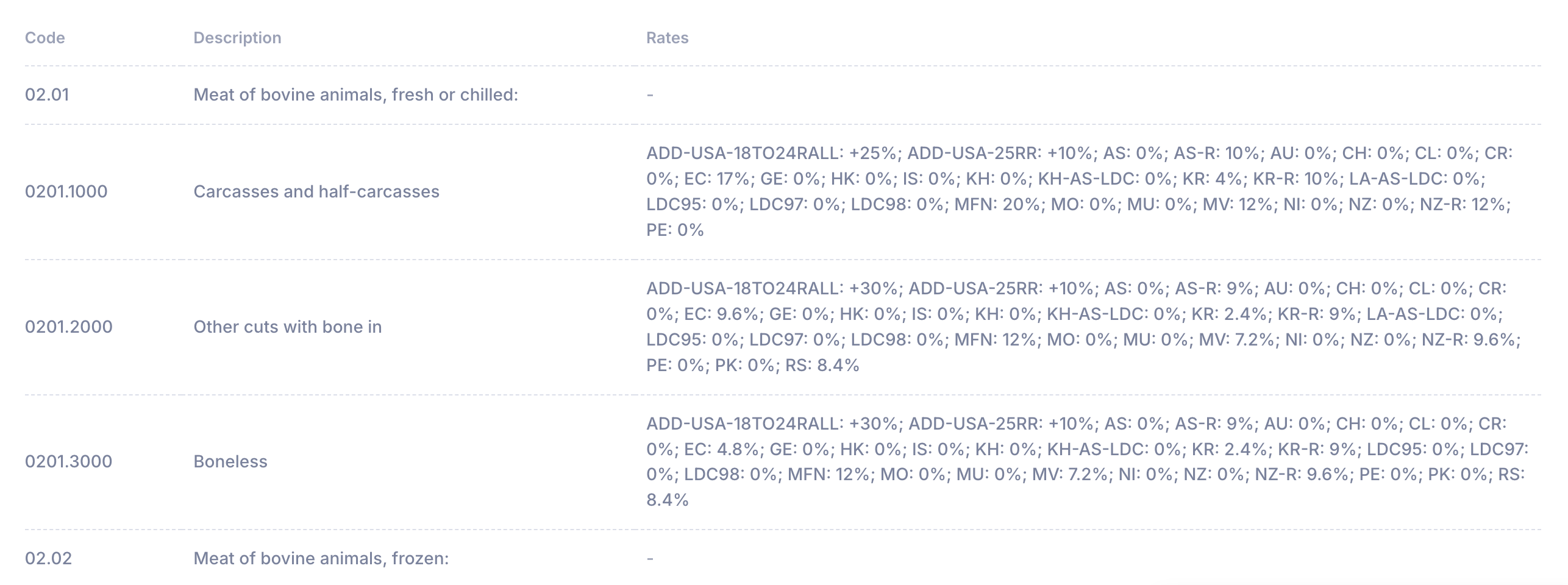The image size is (1568, 585).
Task: Click "Meat of bovine animals, fresh or chilled"
Action: [355, 94]
